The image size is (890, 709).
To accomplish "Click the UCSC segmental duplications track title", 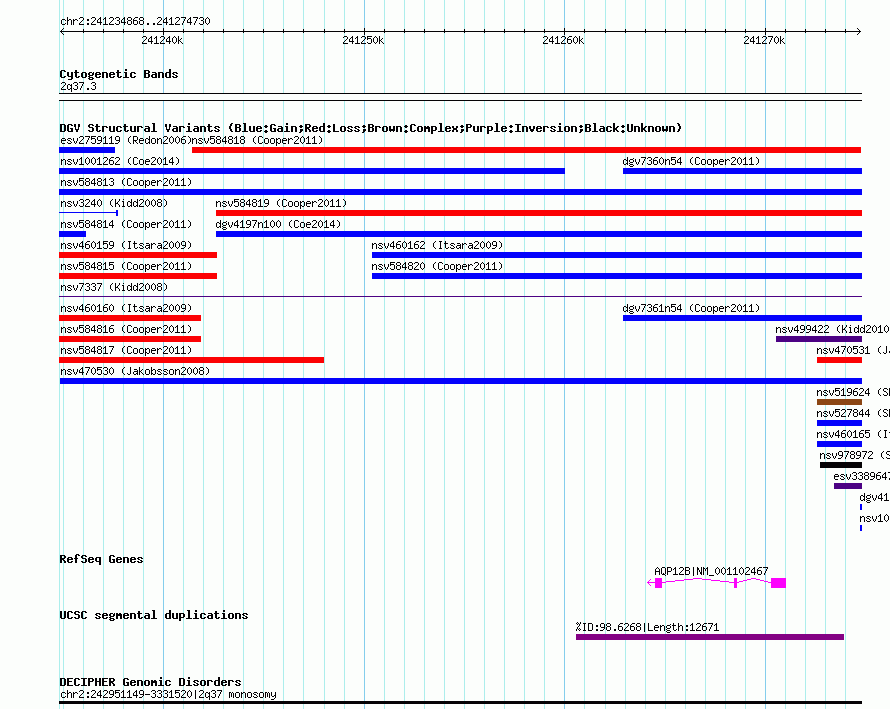I will tap(154, 615).
